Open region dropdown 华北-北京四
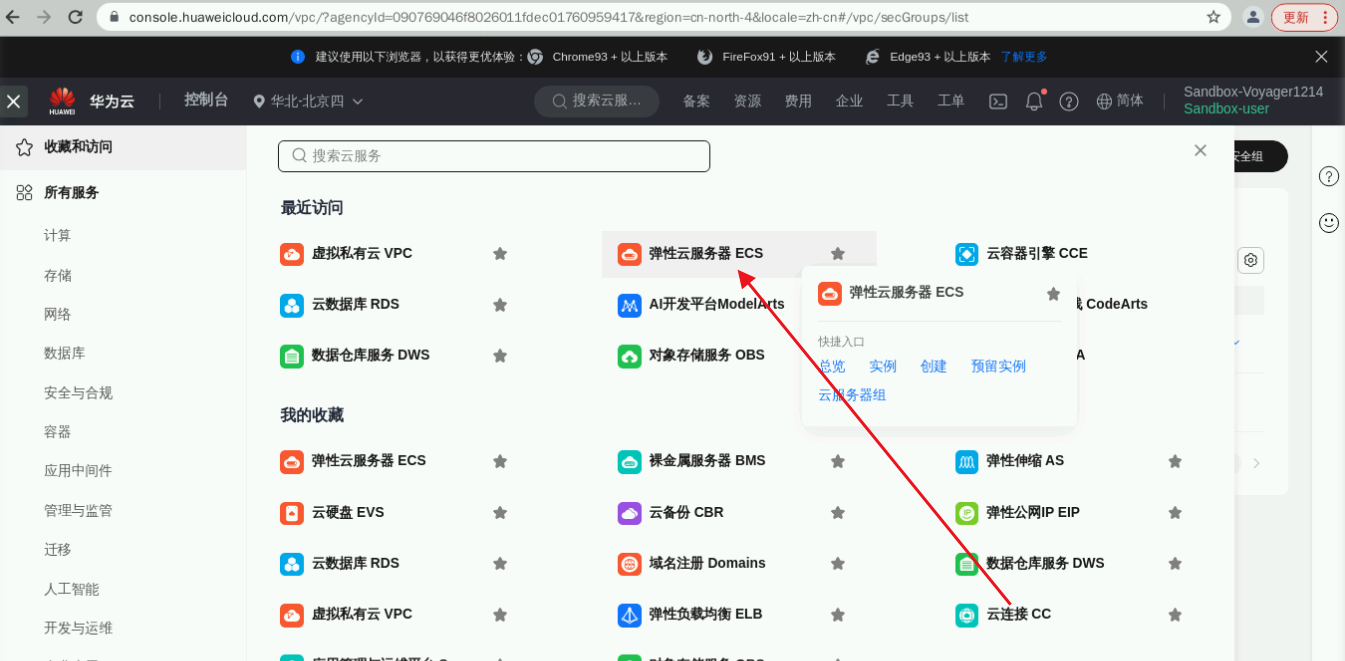1345x661 pixels. pos(307,101)
